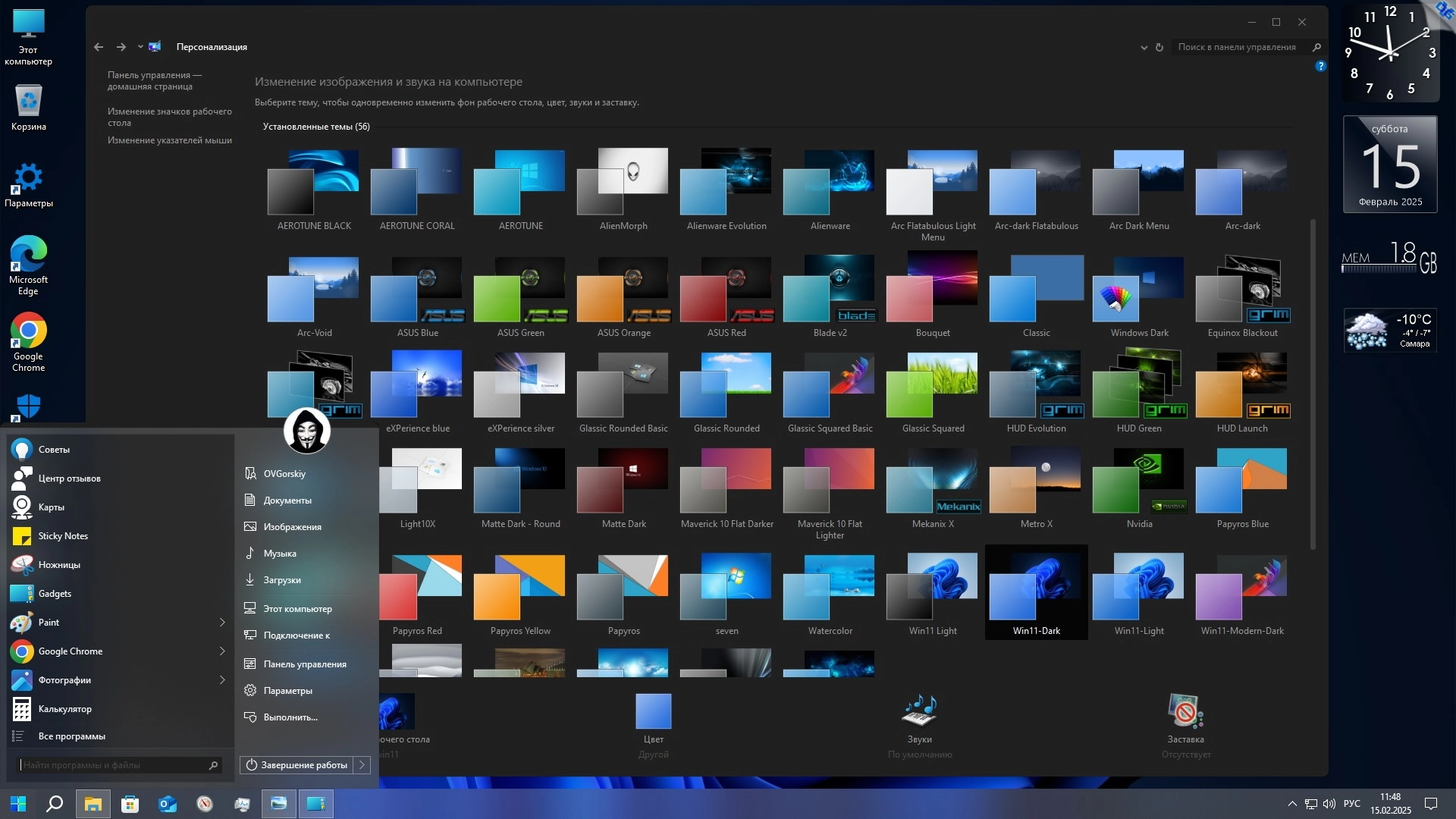Click the Завершение работы button

click(x=297, y=765)
